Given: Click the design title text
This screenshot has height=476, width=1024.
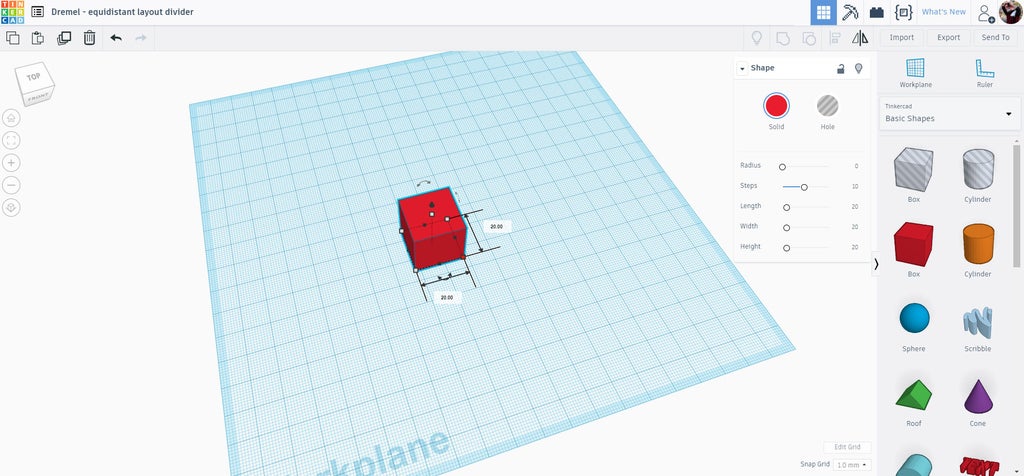Looking at the screenshot, I should [x=122, y=12].
